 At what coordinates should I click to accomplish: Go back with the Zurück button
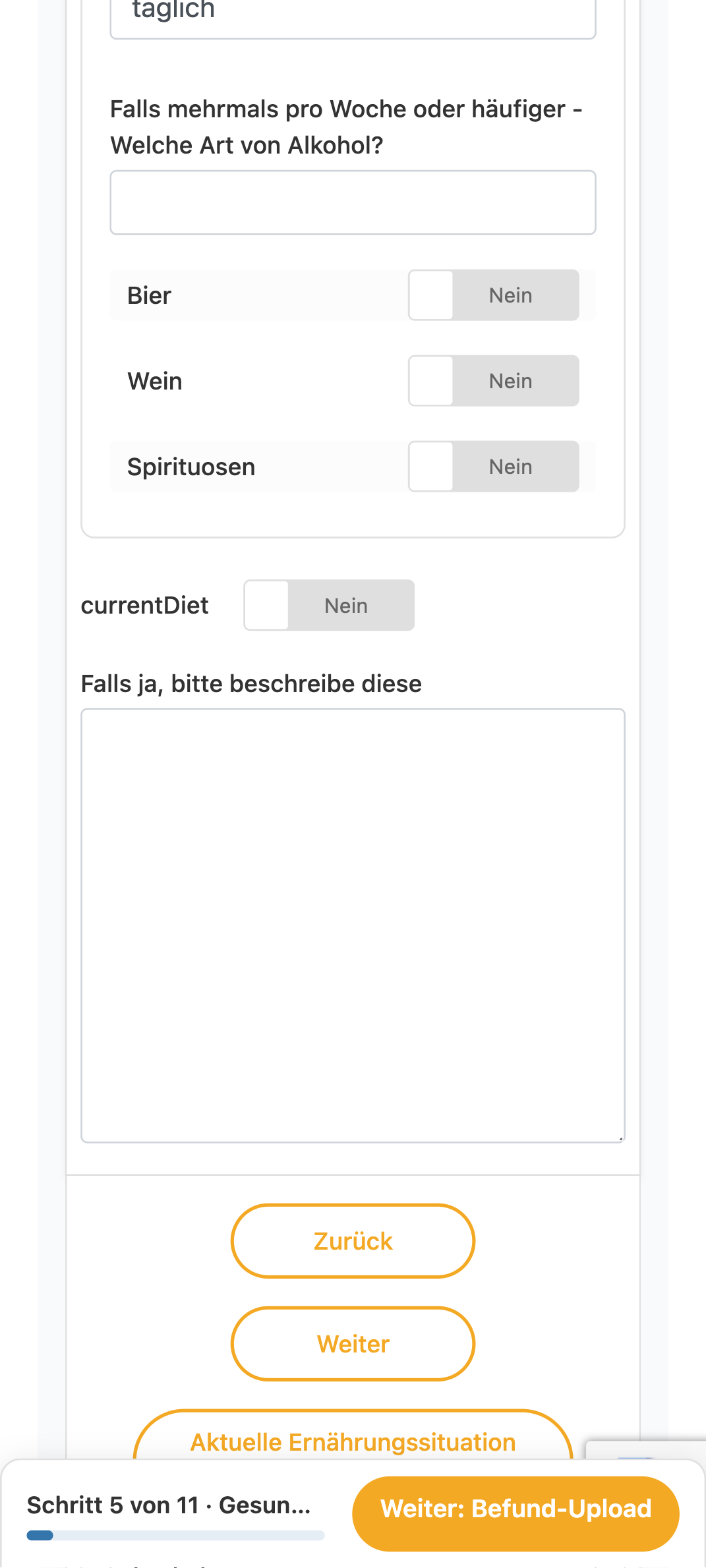point(353,1241)
